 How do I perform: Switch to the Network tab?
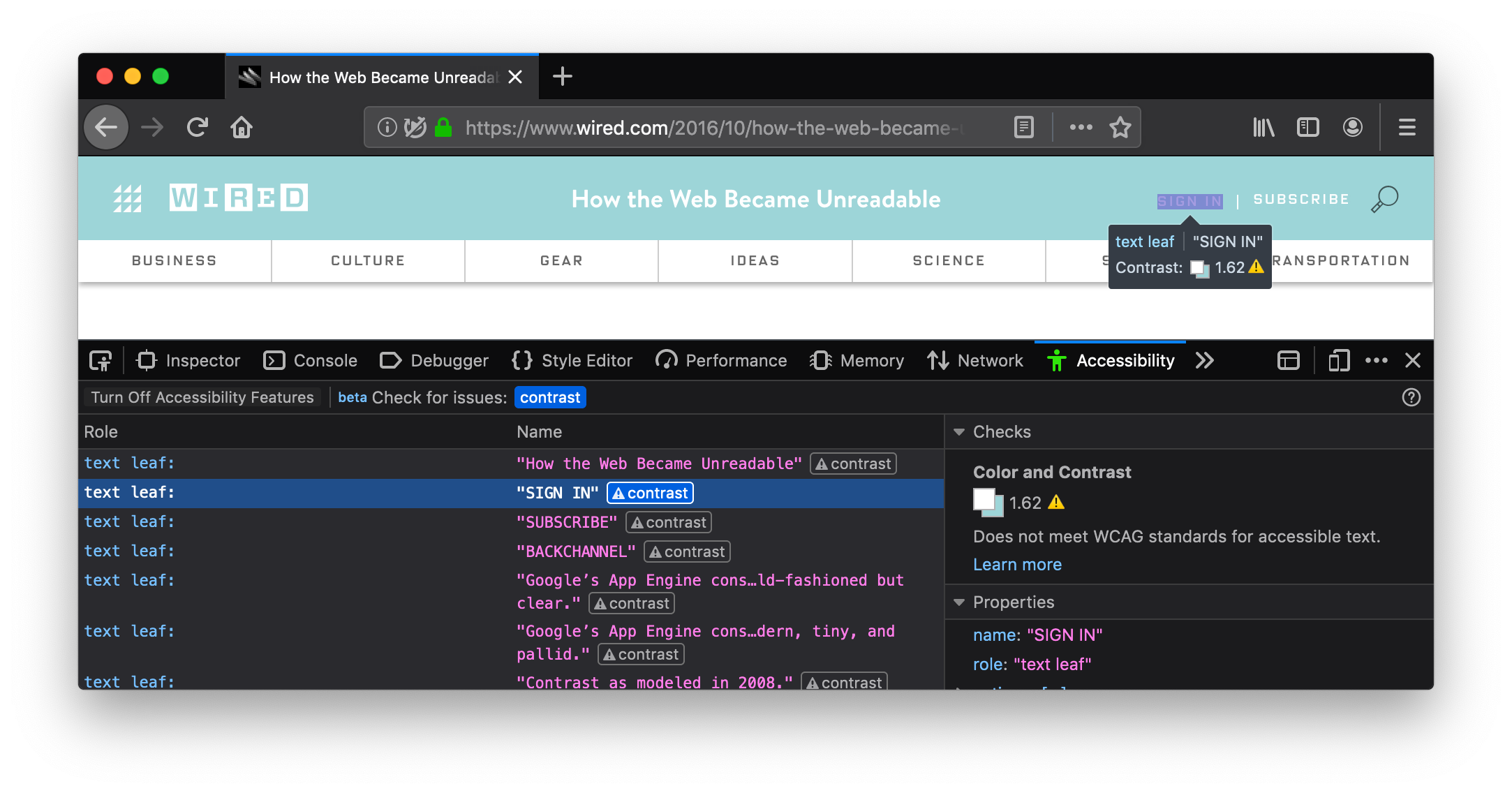(x=975, y=360)
